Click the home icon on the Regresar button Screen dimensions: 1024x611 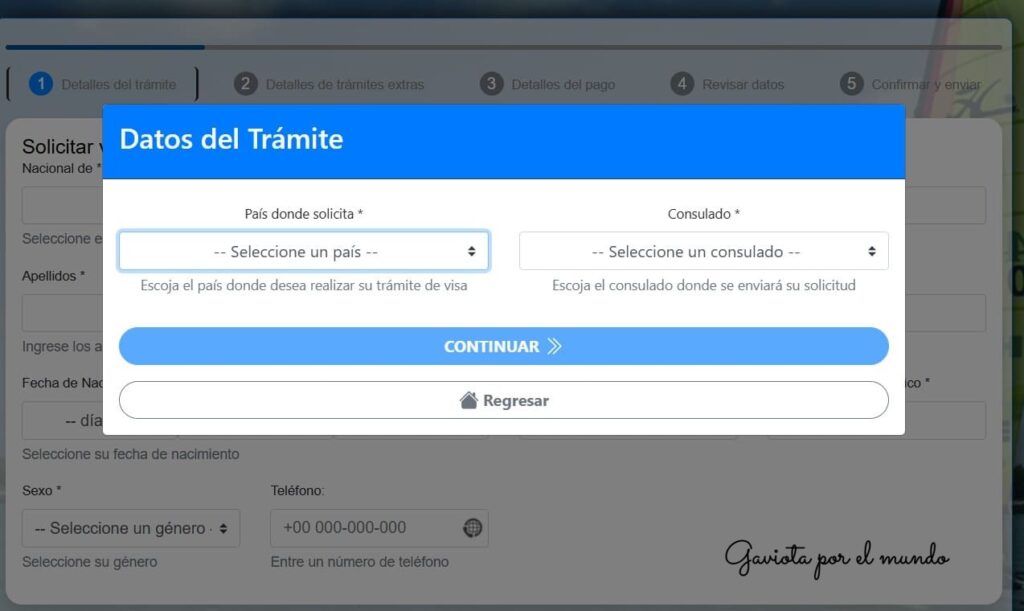coord(466,399)
